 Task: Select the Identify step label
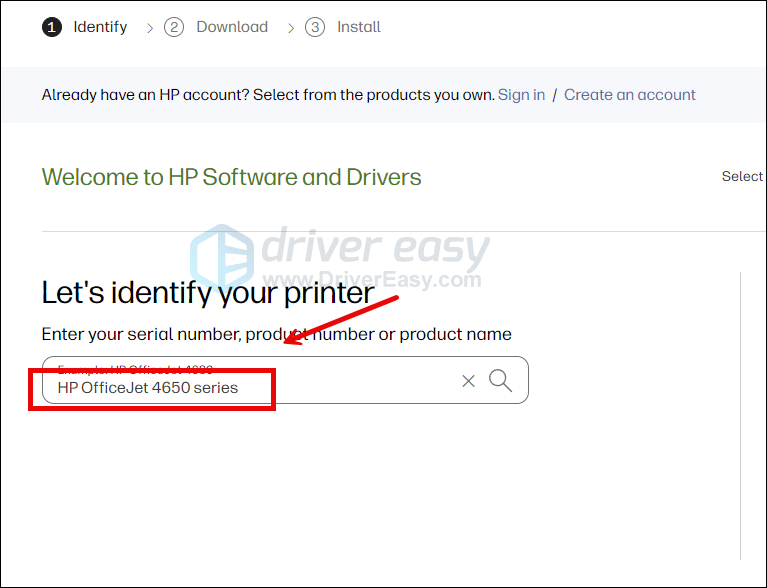(x=100, y=27)
